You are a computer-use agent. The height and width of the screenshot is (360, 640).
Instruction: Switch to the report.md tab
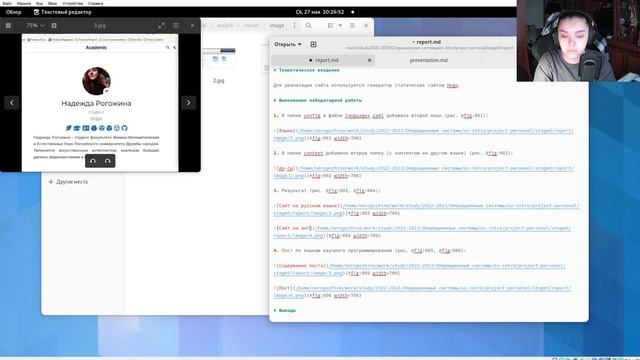point(323,60)
